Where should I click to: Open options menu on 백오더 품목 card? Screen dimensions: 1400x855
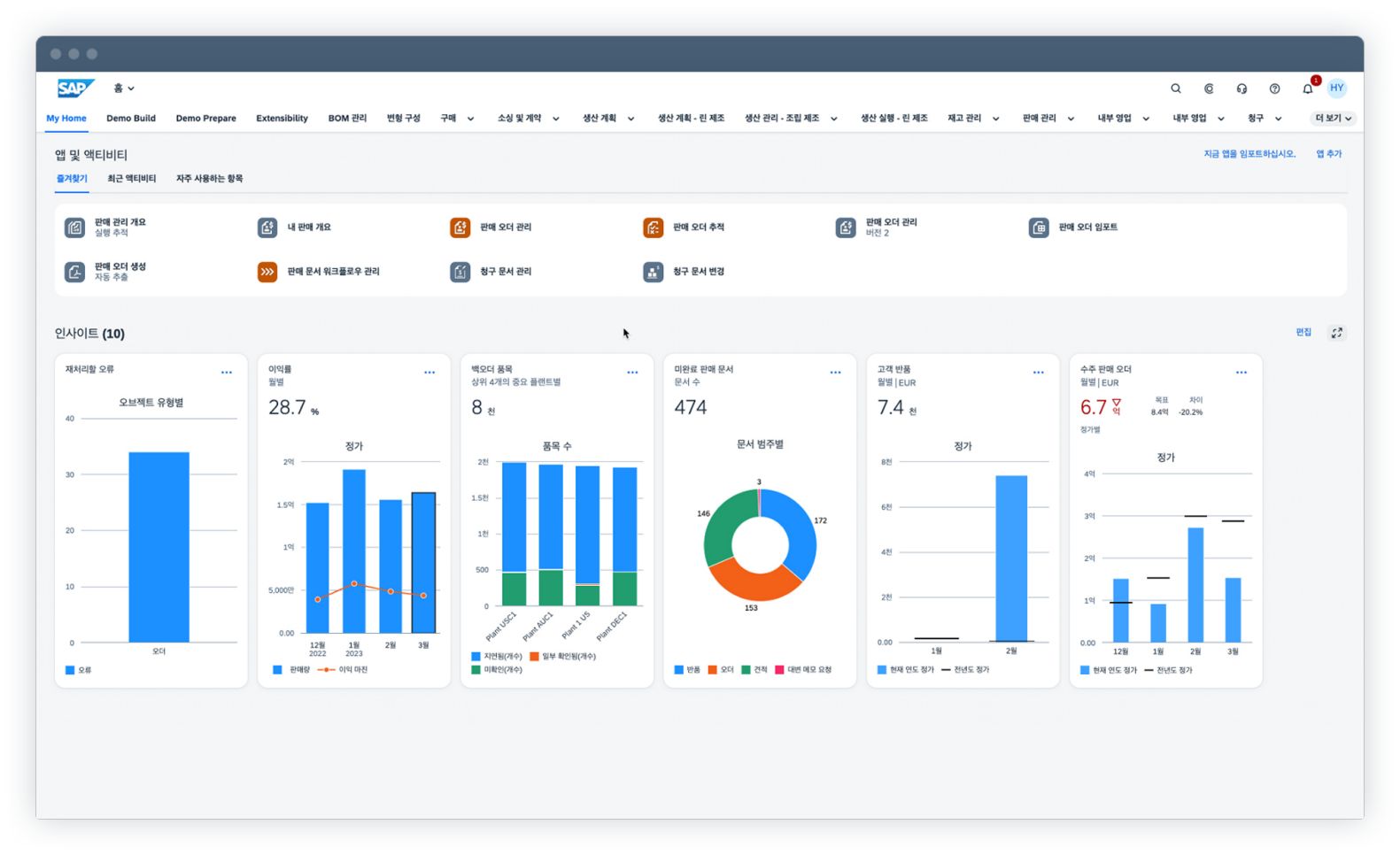tap(632, 373)
